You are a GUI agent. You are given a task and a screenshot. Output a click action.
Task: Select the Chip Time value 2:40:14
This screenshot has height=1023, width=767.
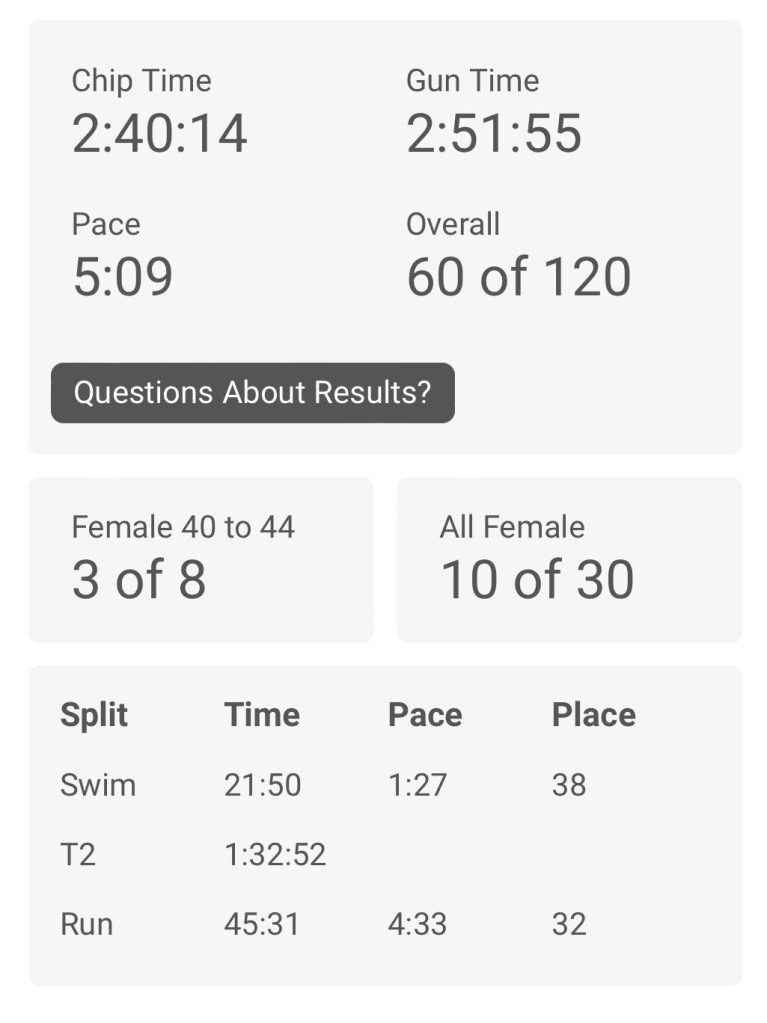[159, 133]
